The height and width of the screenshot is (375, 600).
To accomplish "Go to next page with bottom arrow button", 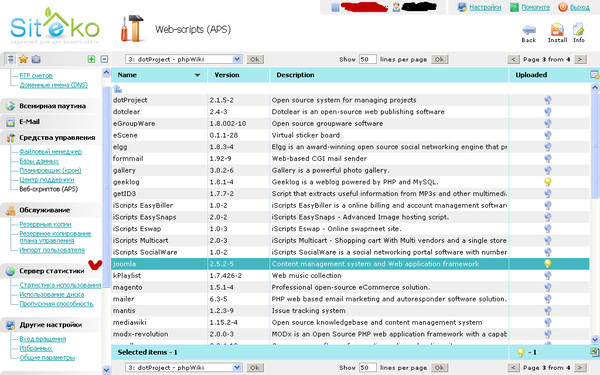I will (x=580, y=367).
